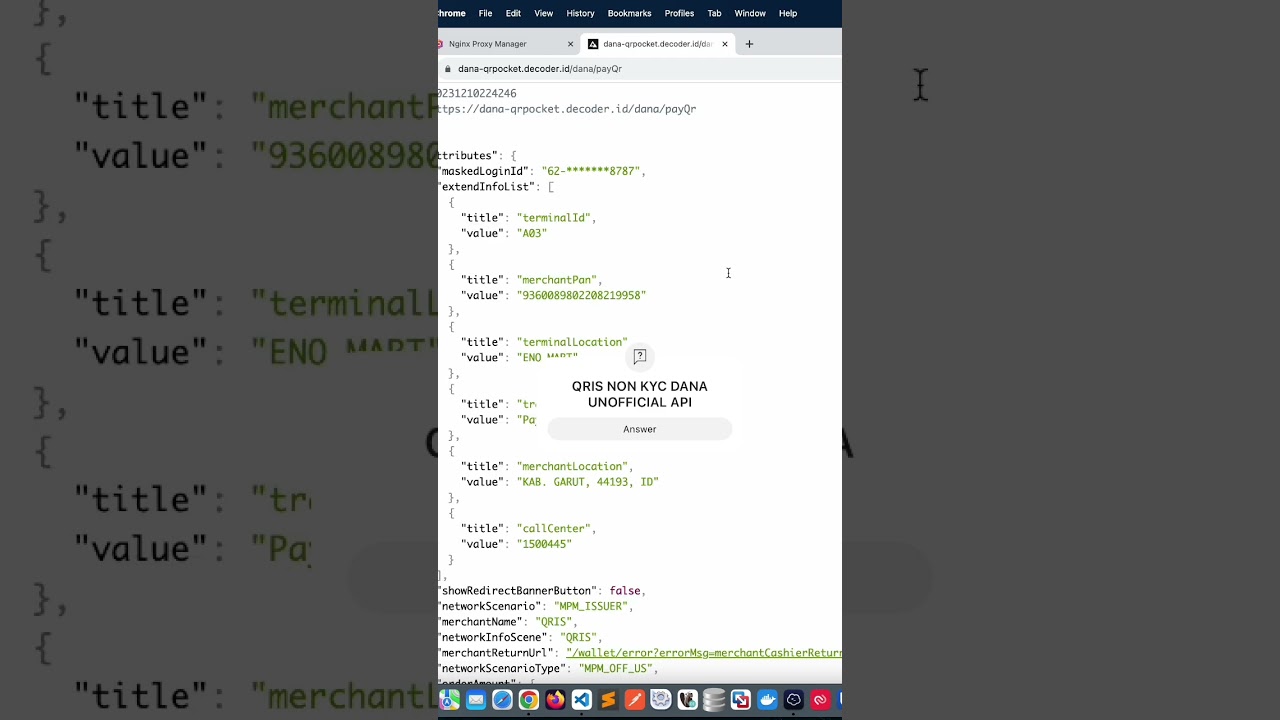Open Docker Desktop whale icon in dock
Viewport: 1280px width, 720px height.
coord(767,700)
